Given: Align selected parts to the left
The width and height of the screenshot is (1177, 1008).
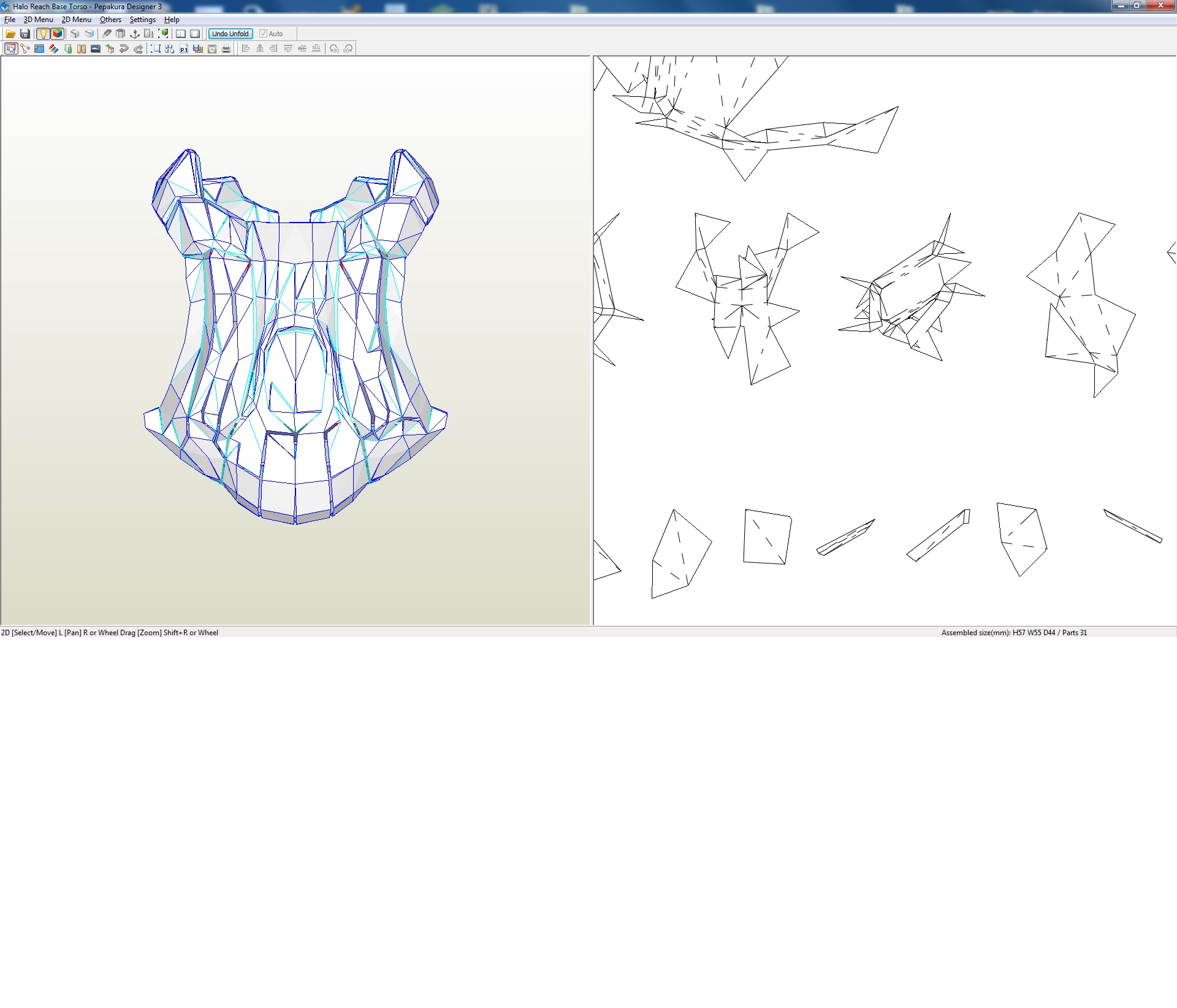Looking at the screenshot, I should pyautogui.click(x=246, y=48).
